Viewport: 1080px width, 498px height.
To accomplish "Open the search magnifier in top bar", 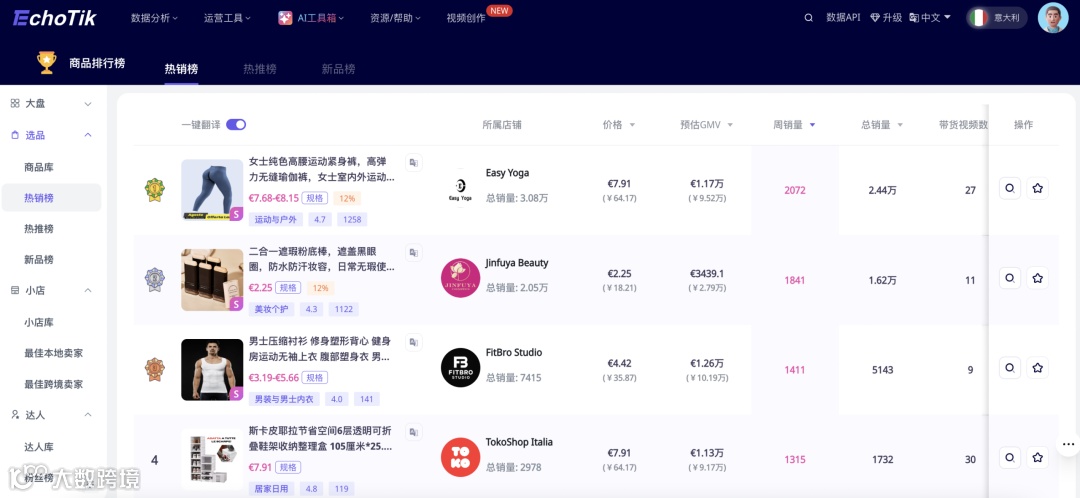I will tap(809, 18).
